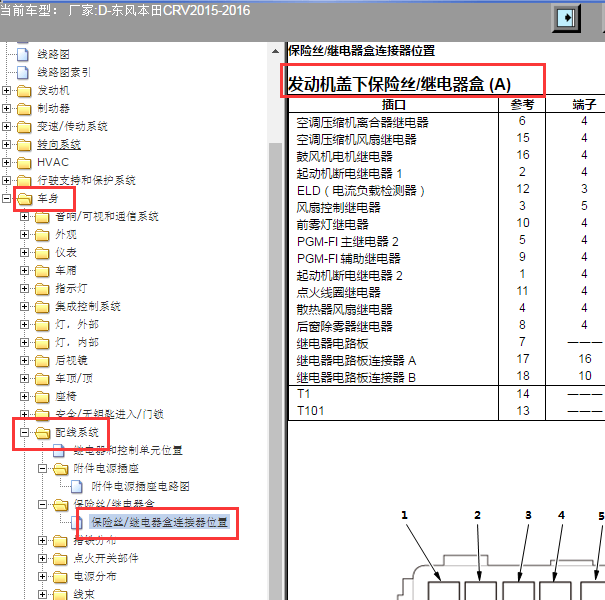Open the 线路图 document
Screen dimensions: 605x600
pyautogui.click(x=53, y=54)
